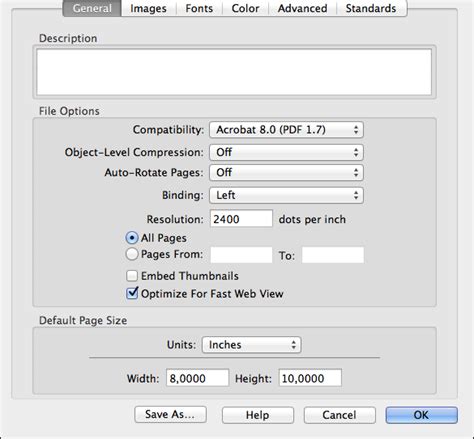Click inside the Description text box
This screenshot has width=474, height=439.
(x=234, y=72)
